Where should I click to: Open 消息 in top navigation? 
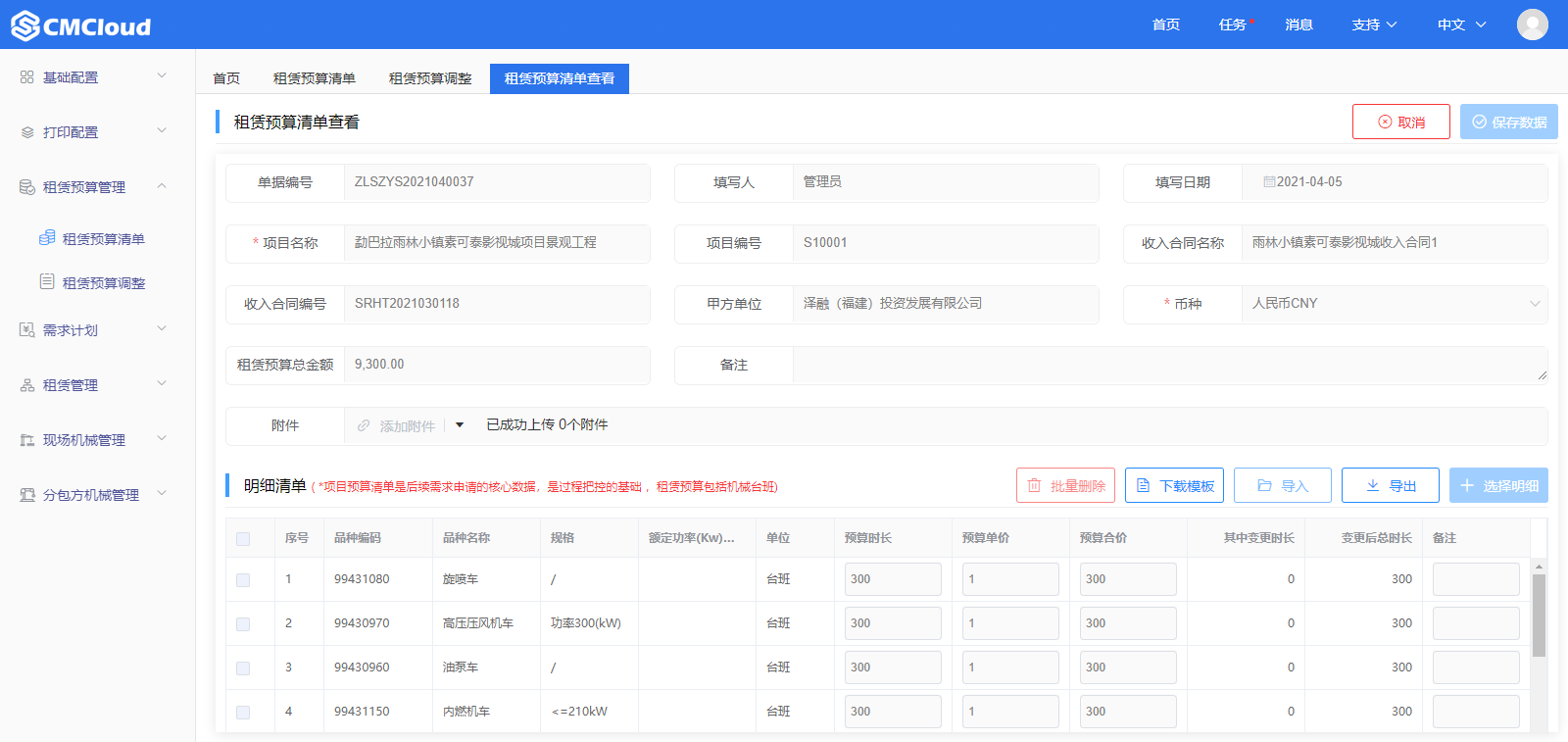[x=1299, y=25]
